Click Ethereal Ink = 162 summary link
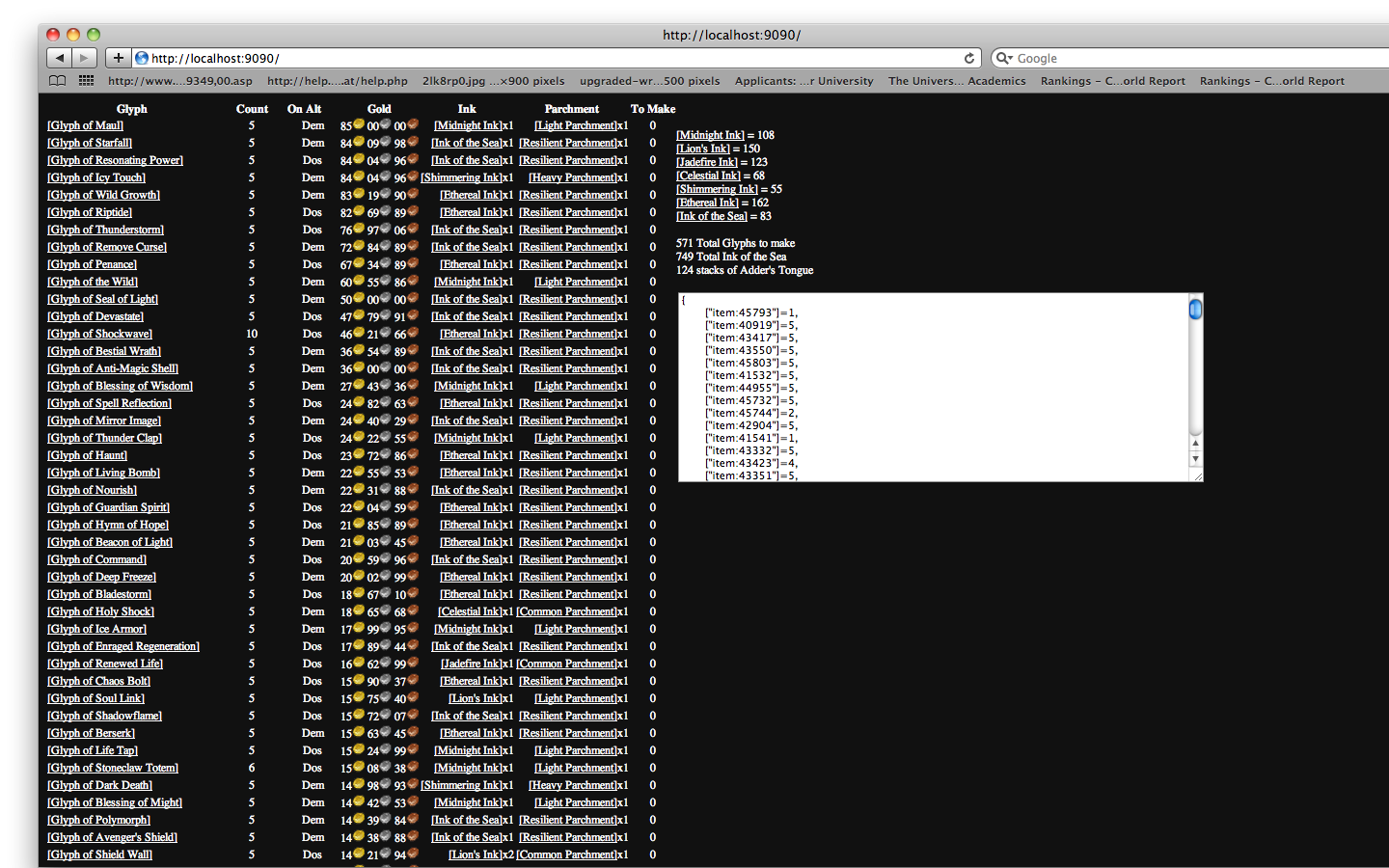1389x868 pixels. pos(707,203)
